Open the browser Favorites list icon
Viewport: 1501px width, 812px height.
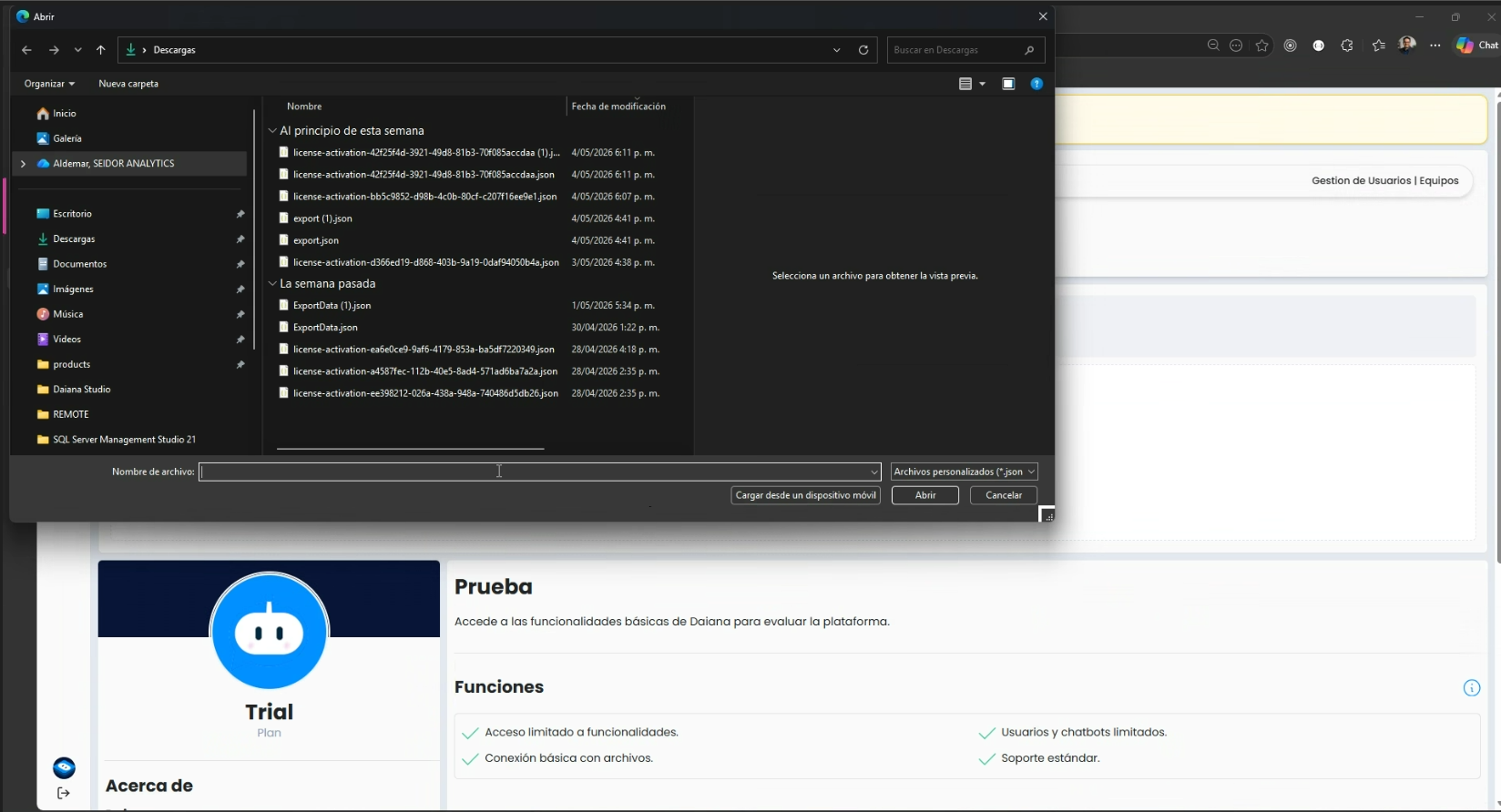point(1378,46)
